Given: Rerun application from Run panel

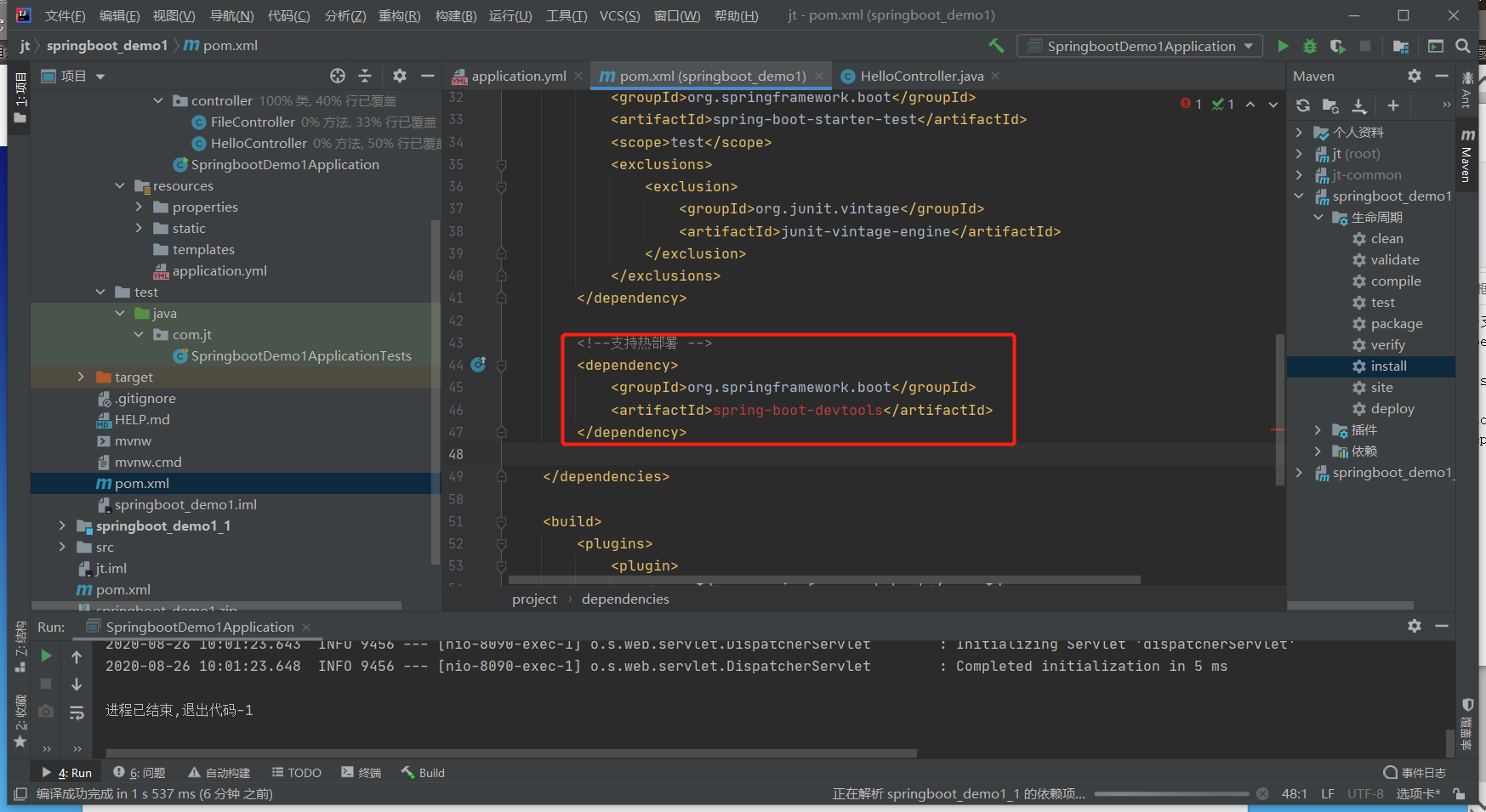Looking at the screenshot, I should 47,656.
